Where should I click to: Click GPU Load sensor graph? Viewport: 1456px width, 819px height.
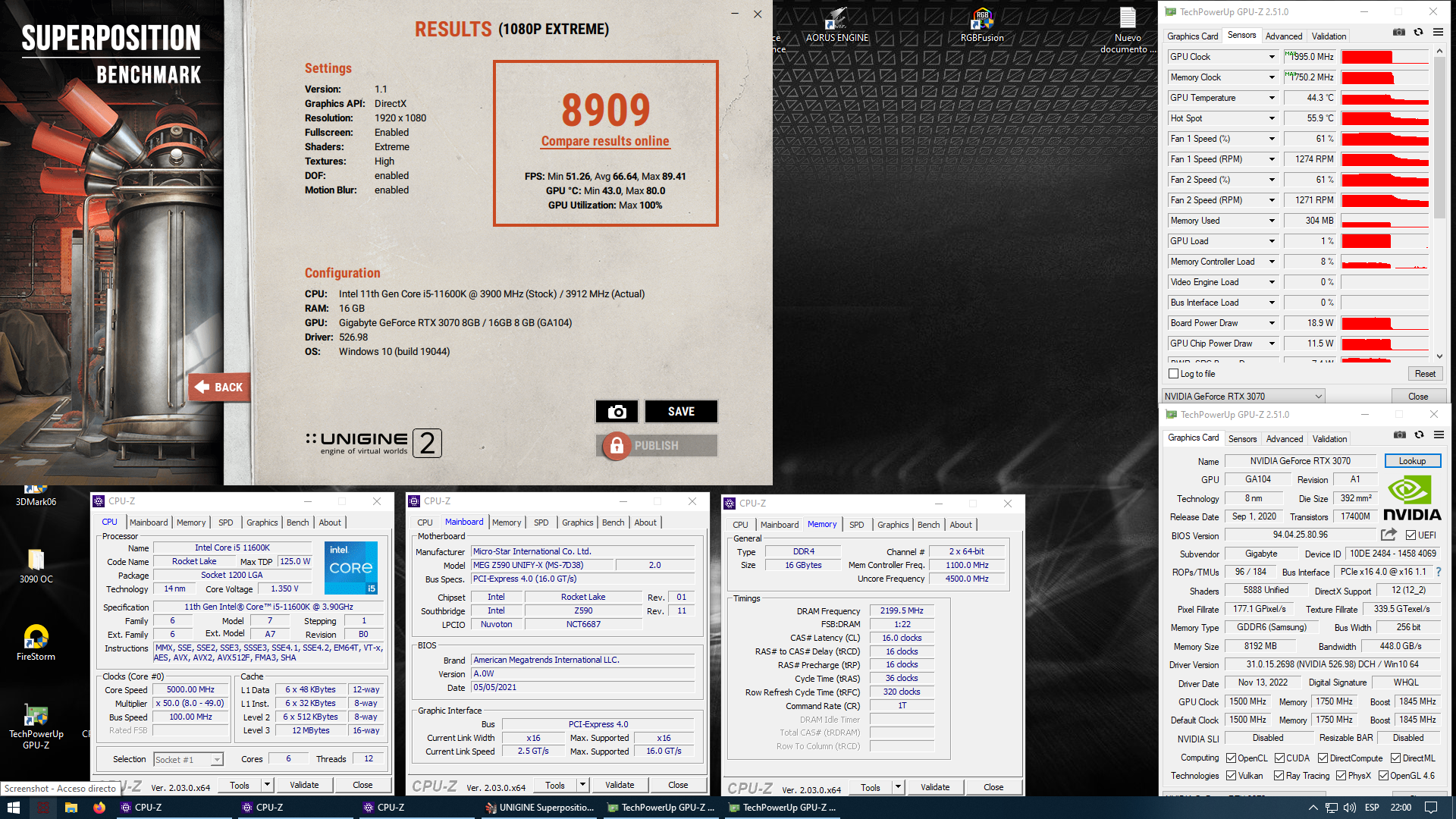click(1385, 241)
